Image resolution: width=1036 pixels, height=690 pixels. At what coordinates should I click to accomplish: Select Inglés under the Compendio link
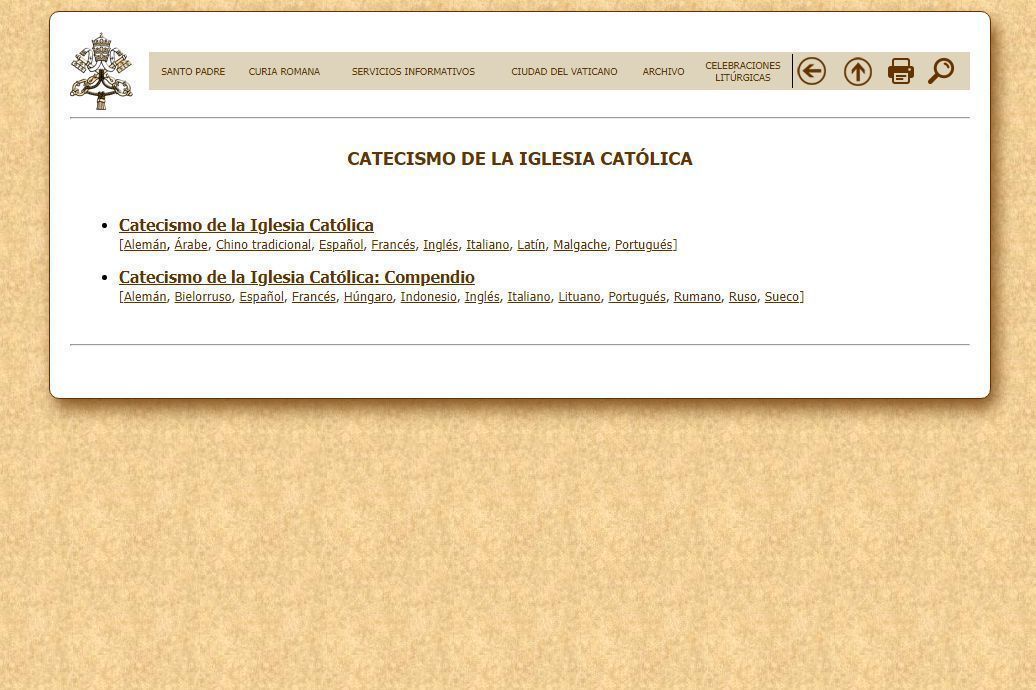[x=482, y=297]
